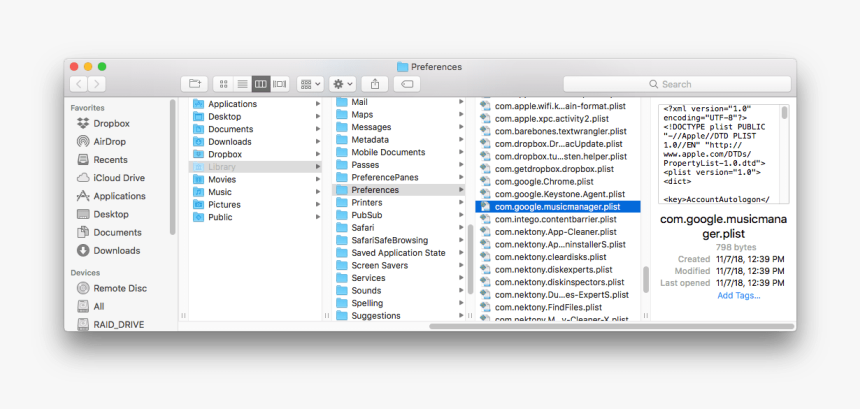This screenshot has height=409, width=860.
Task: Select the Passes folder
Action: click(x=399, y=165)
